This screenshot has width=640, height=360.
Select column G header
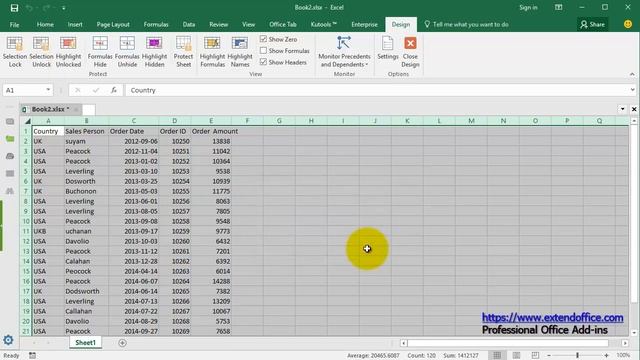pos(279,121)
